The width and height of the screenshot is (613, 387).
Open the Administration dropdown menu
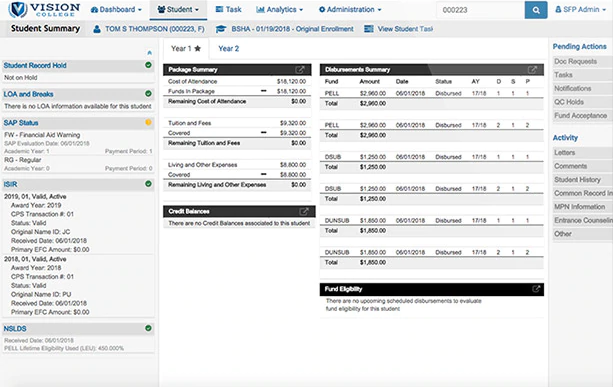[350, 9]
